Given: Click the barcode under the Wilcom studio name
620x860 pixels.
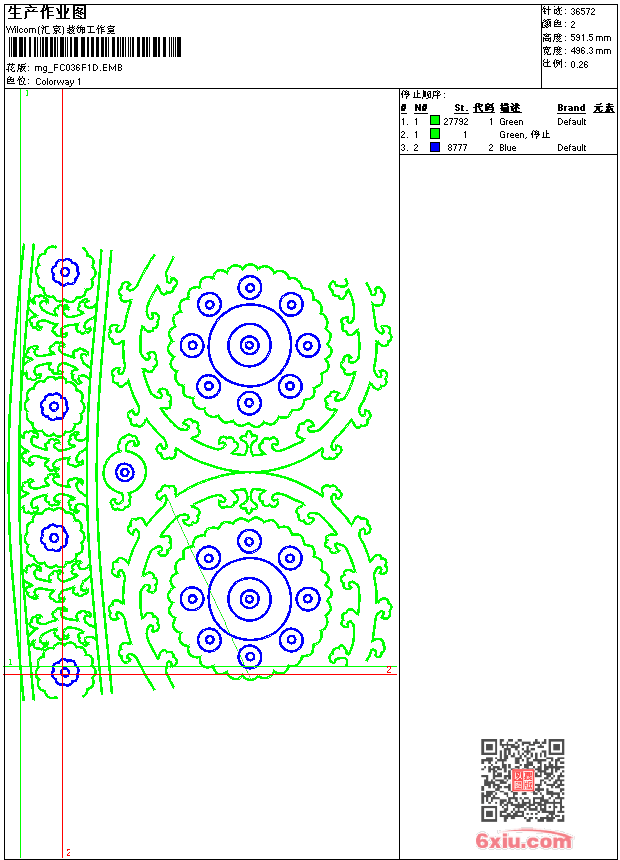Looking at the screenshot, I should click(94, 47).
